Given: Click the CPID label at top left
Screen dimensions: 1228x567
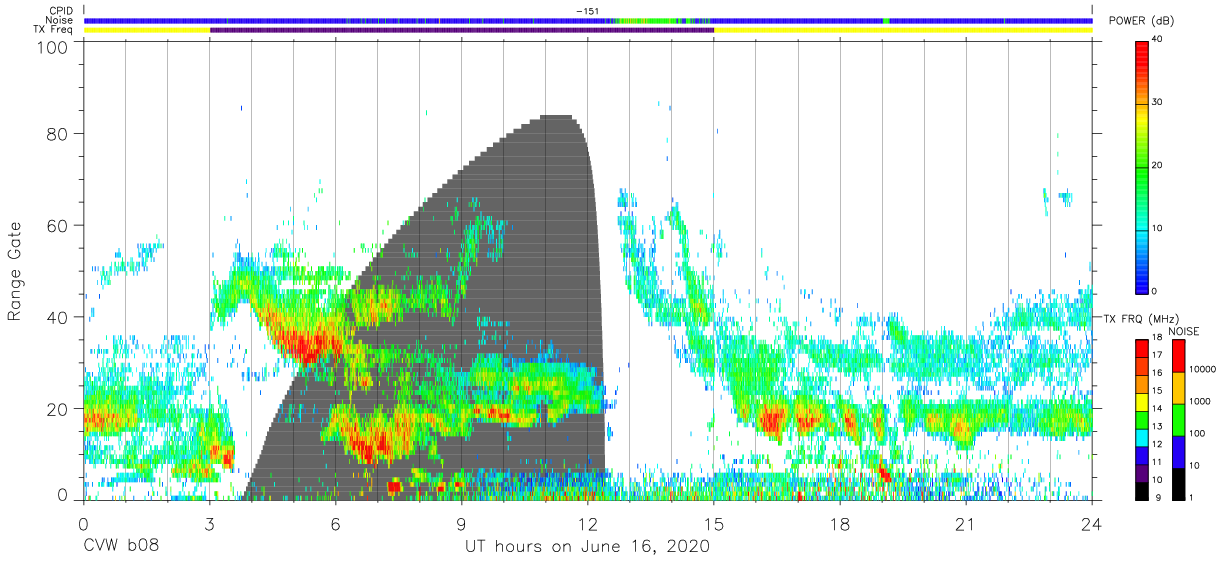Looking at the screenshot, I should 62,10.
